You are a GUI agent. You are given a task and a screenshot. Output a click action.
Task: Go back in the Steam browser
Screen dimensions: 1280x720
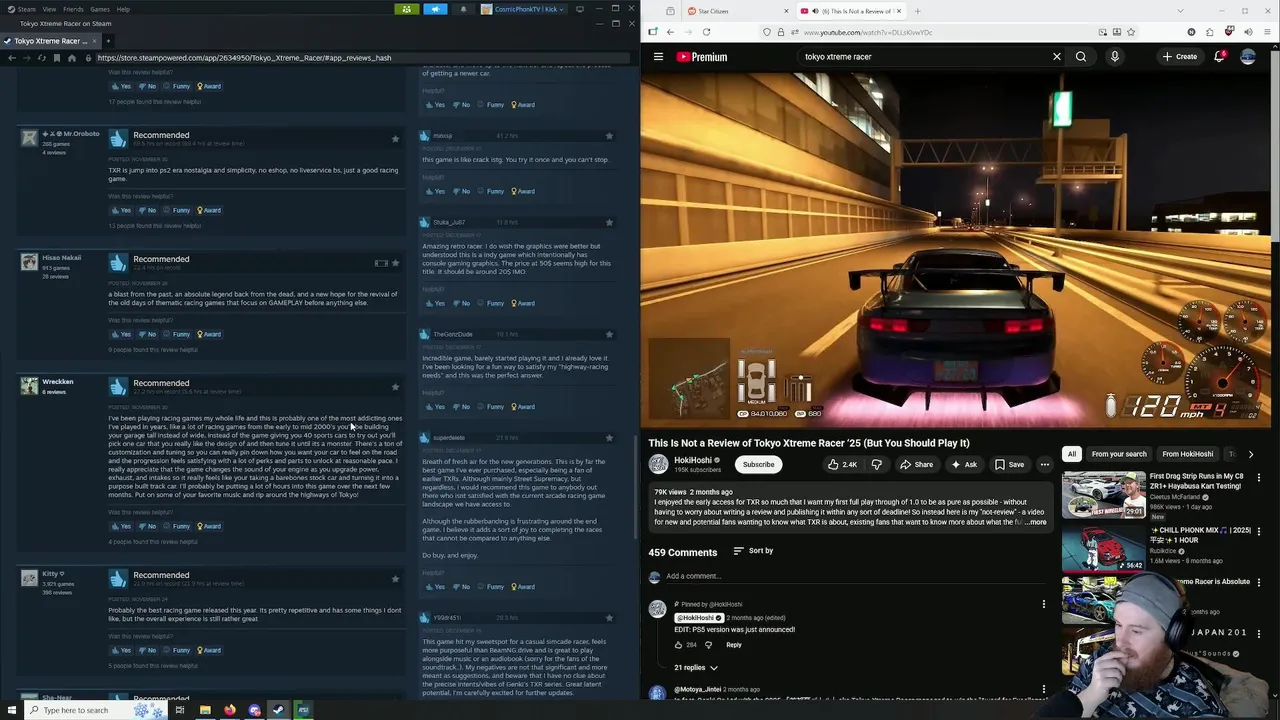tap(12, 58)
